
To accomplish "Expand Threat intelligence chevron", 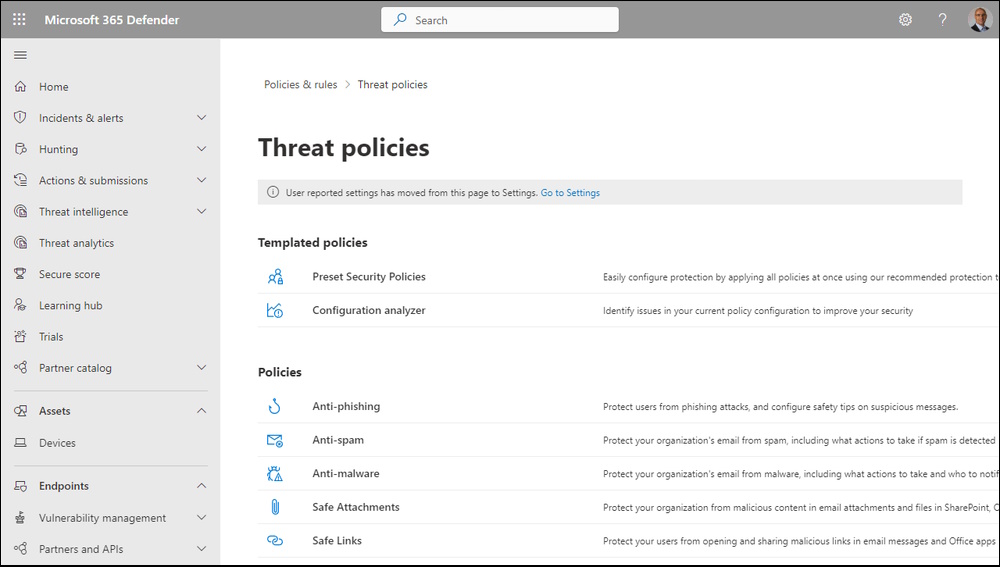I will (x=202, y=211).
